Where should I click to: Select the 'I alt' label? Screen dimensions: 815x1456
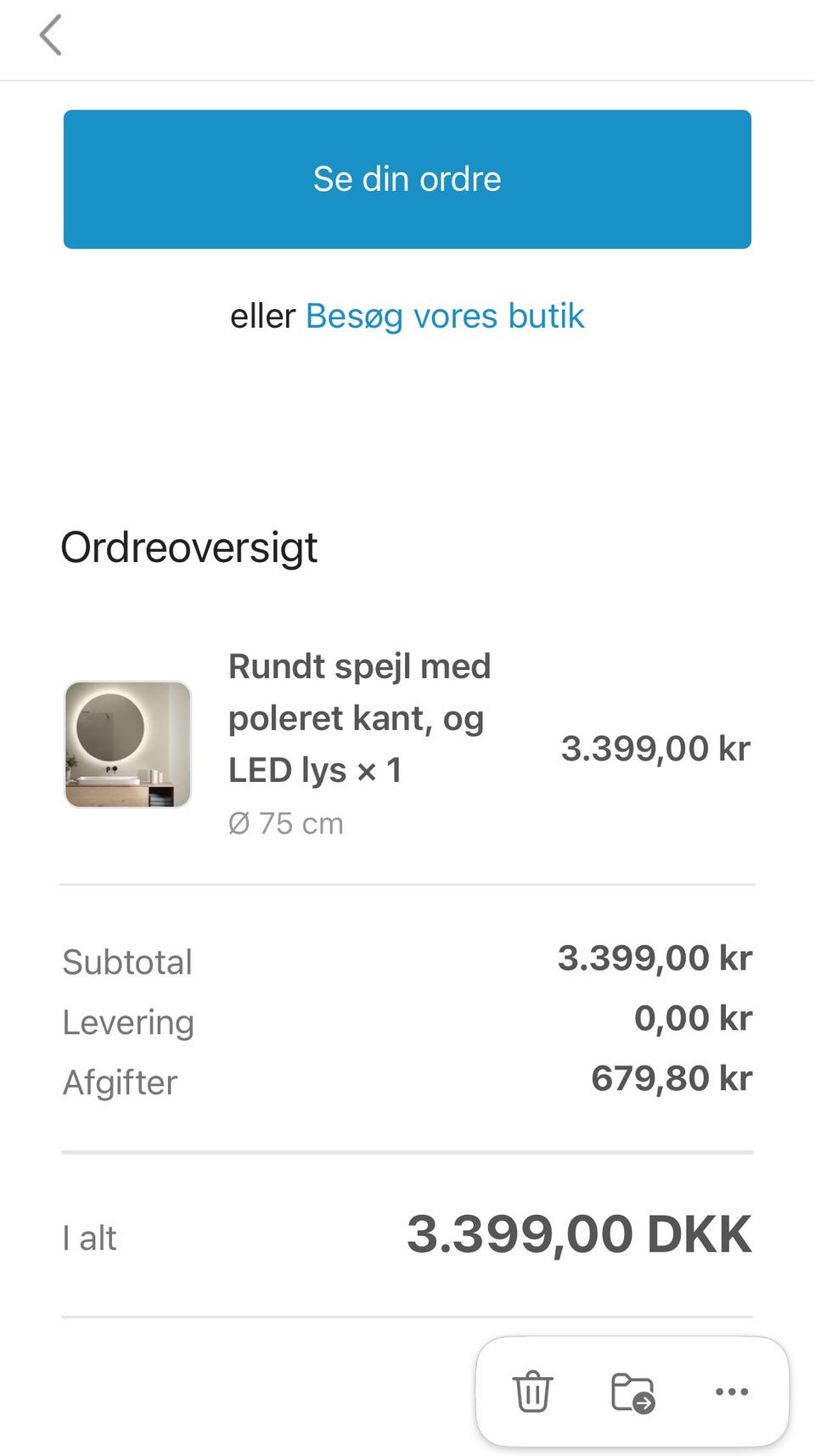coord(89,1238)
